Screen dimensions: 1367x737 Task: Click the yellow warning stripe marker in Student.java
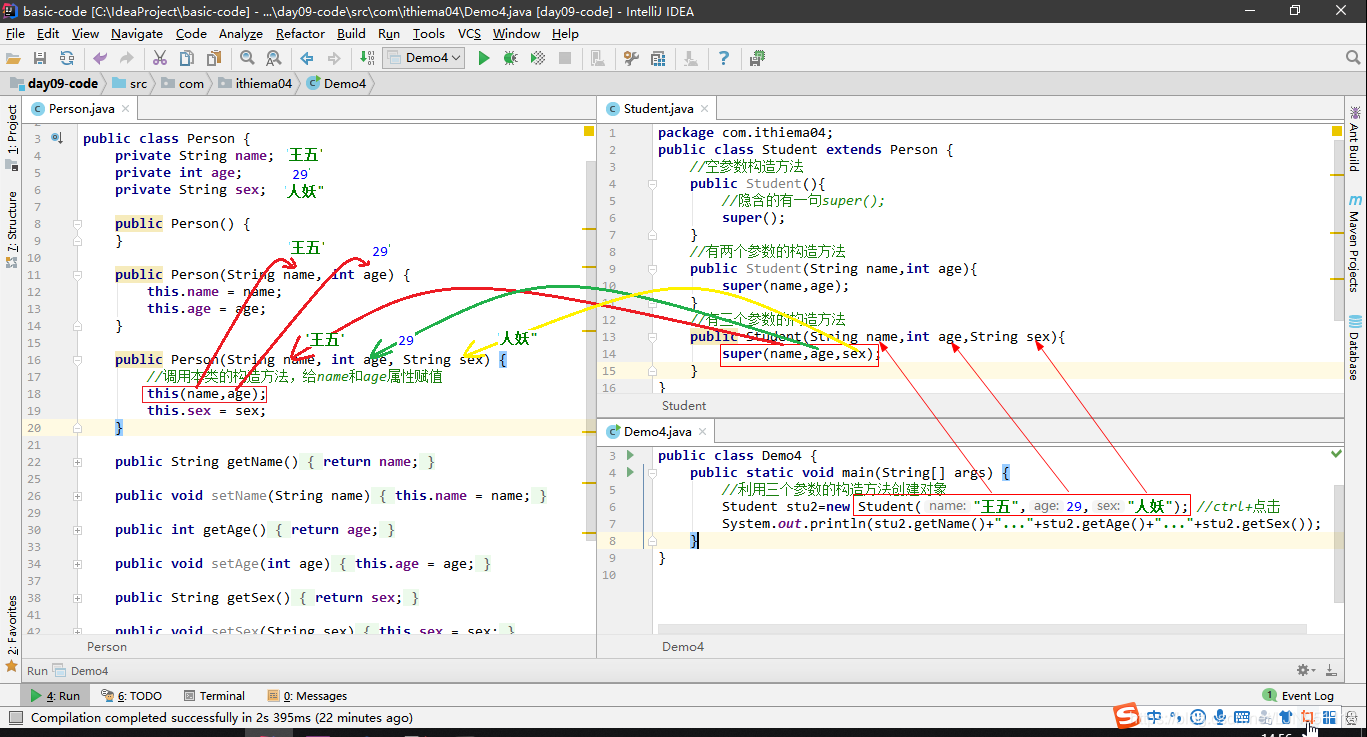(1337, 131)
